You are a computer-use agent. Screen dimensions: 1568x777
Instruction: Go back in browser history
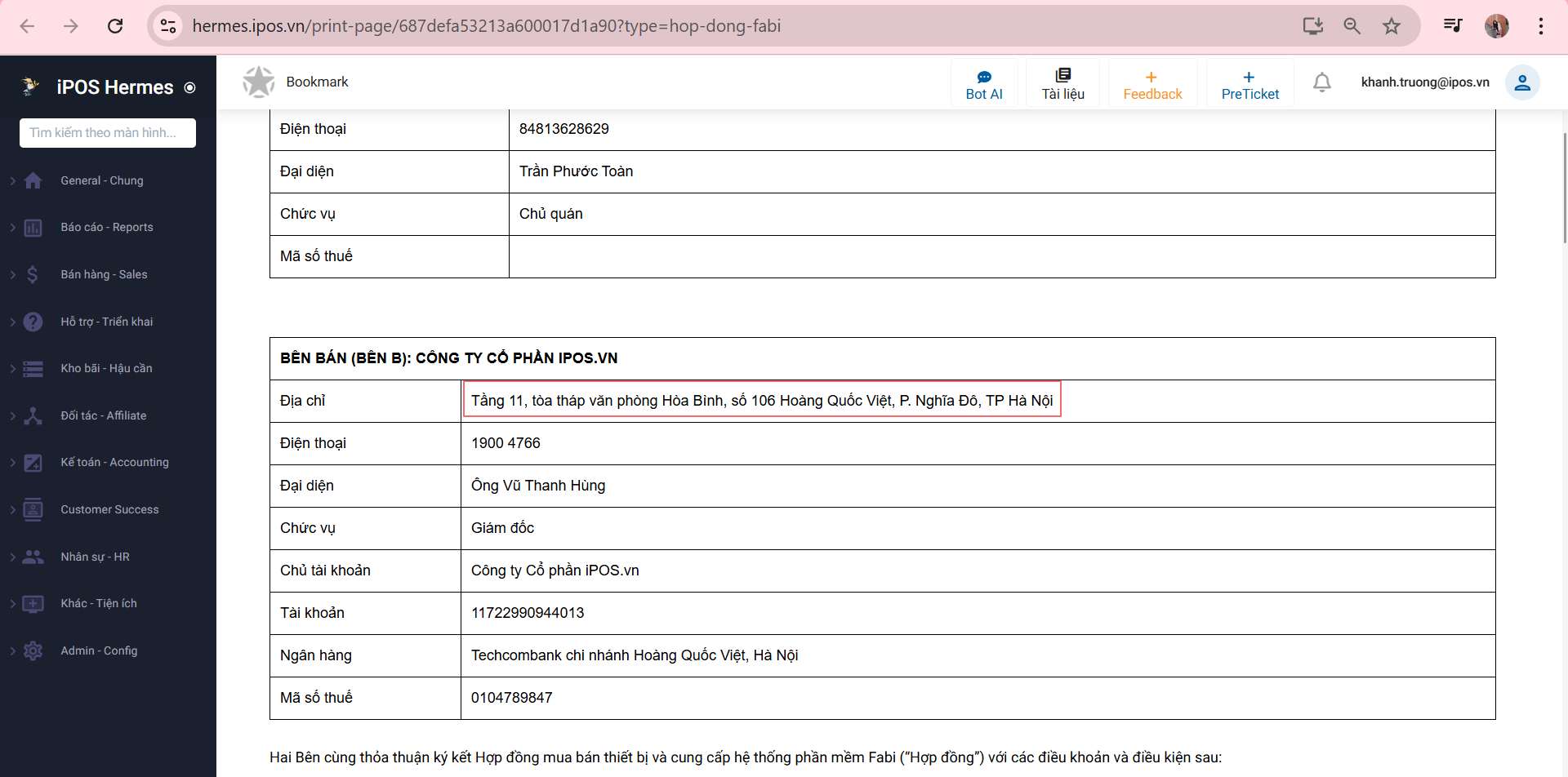(27, 26)
